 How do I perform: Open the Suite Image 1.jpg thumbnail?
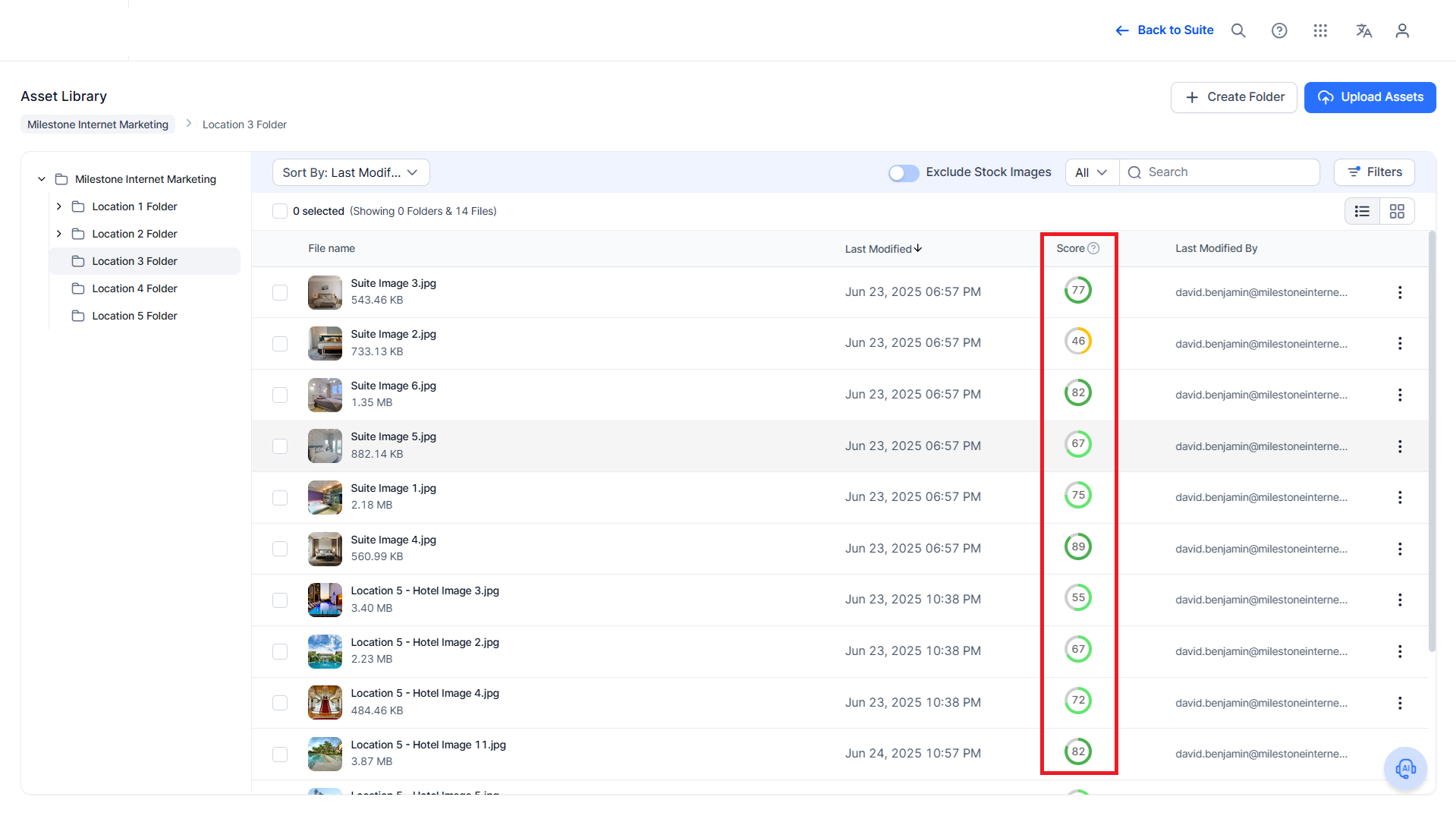point(325,498)
